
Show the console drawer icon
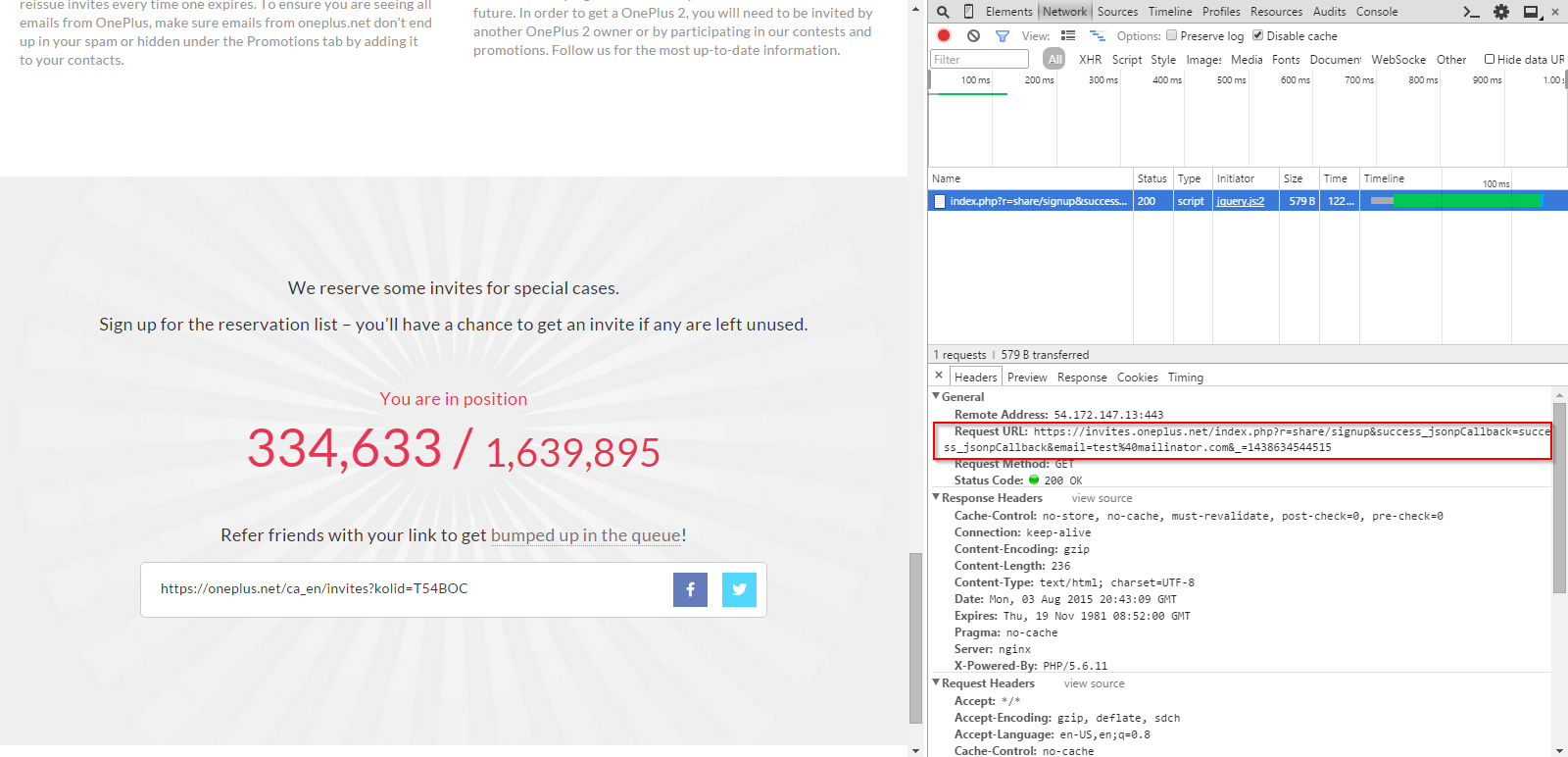[1470, 12]
